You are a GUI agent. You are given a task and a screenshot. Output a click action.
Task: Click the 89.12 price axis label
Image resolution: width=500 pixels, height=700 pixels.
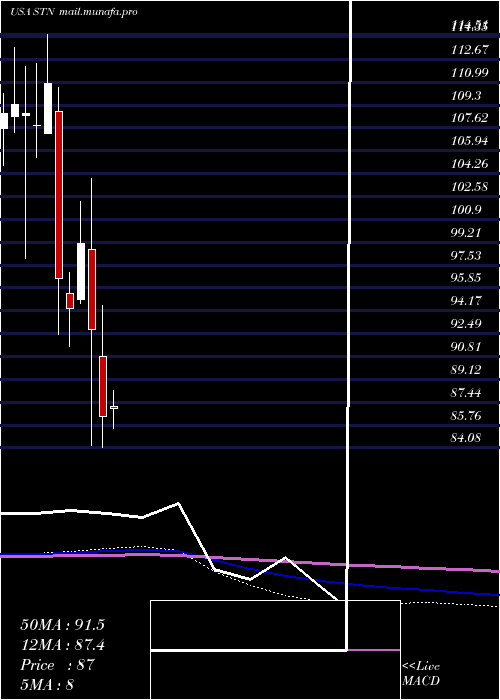tap(466, 370)
